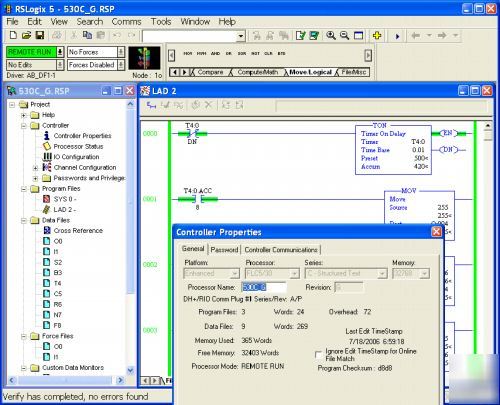Switch to Controller Communications tab
The width and height of the screenshot is (500, 405).
[281, 250]
